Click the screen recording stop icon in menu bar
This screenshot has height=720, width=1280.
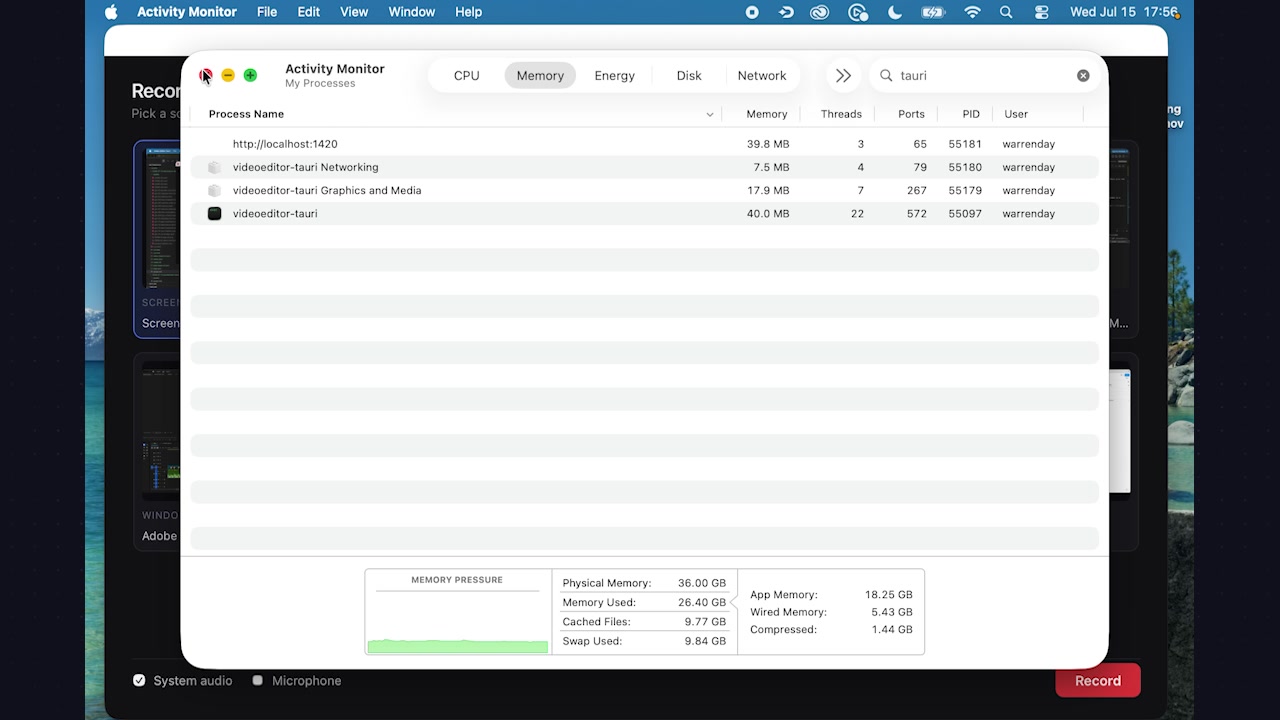[x=752, y=12]
